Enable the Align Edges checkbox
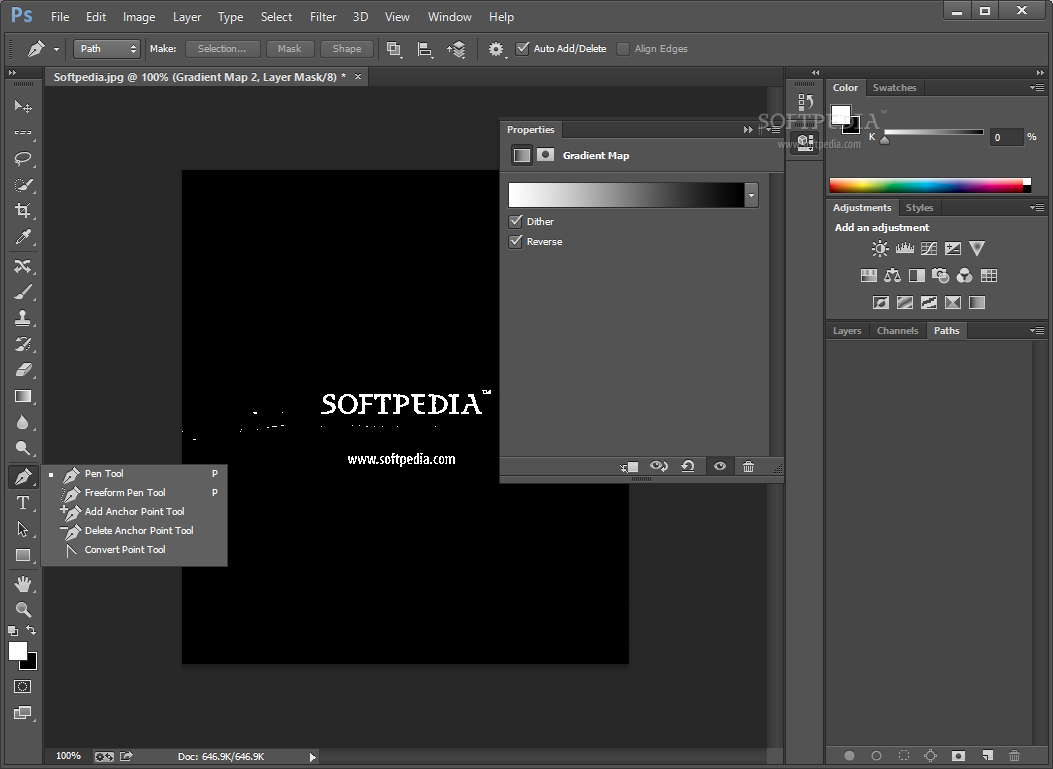 click(x=623, y=48)
